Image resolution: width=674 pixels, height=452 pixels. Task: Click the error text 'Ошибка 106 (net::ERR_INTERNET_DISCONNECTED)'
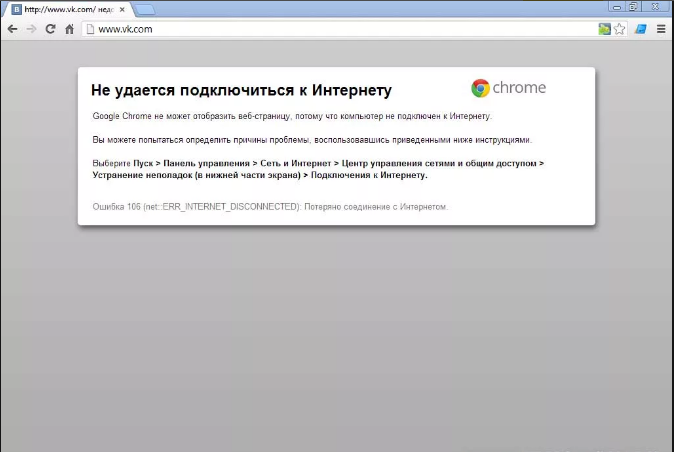point(196,207)
